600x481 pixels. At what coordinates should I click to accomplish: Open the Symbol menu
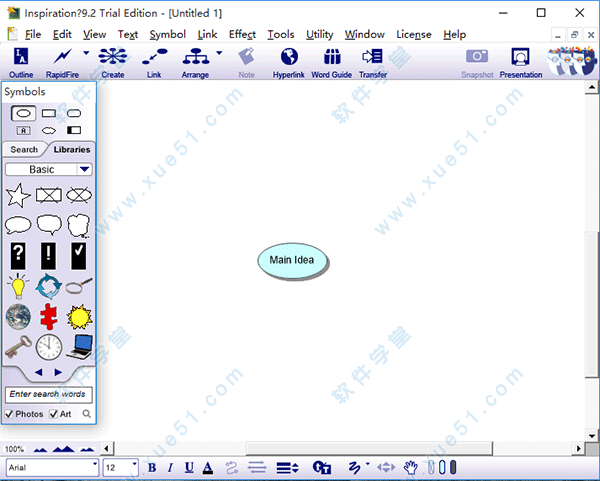coord(167,34)
